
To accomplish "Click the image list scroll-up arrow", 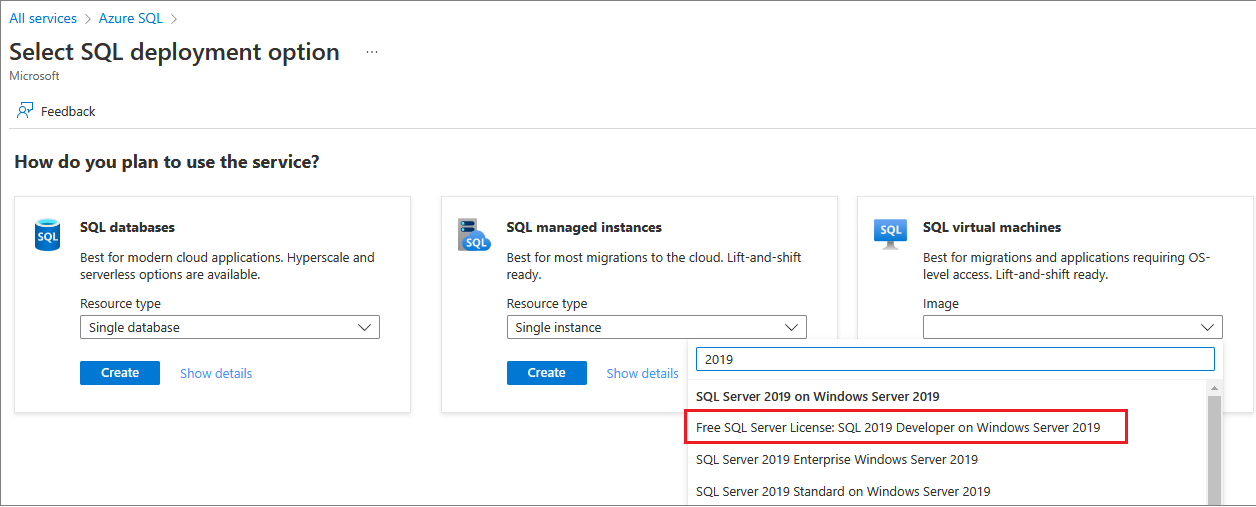I will tap(1215, 388).
